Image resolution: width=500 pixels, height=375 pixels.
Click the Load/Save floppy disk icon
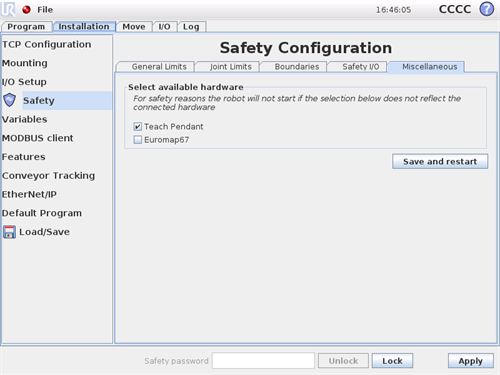coord(9,232)
